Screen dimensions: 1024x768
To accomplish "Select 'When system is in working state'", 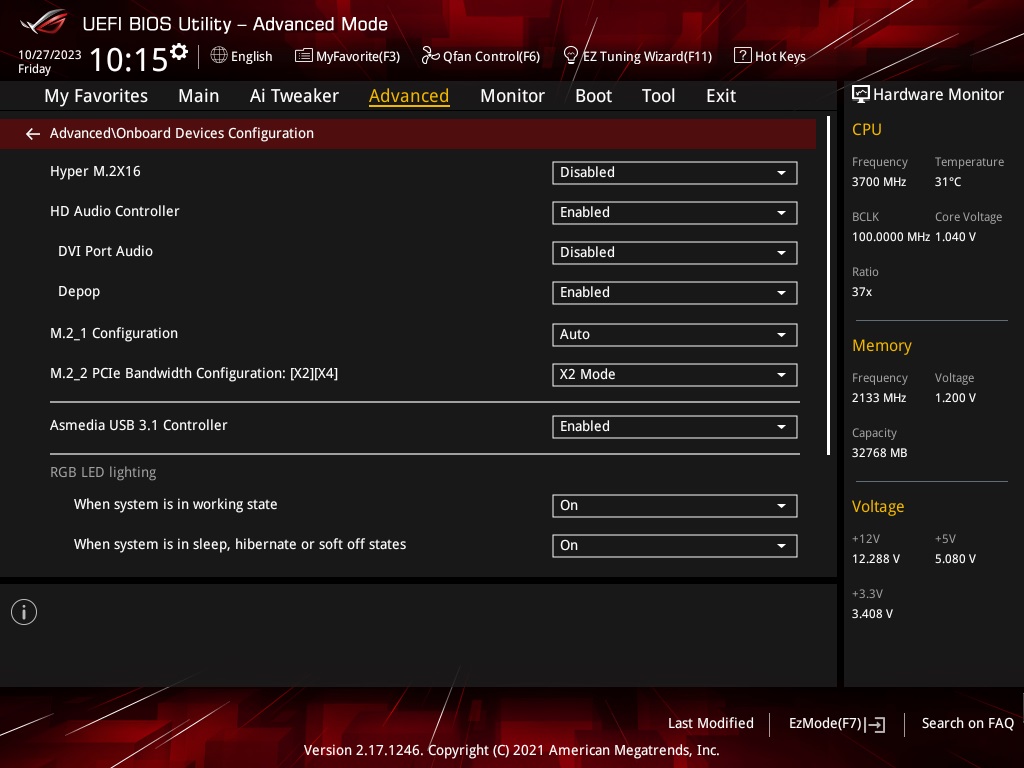I will coord(176,504).
